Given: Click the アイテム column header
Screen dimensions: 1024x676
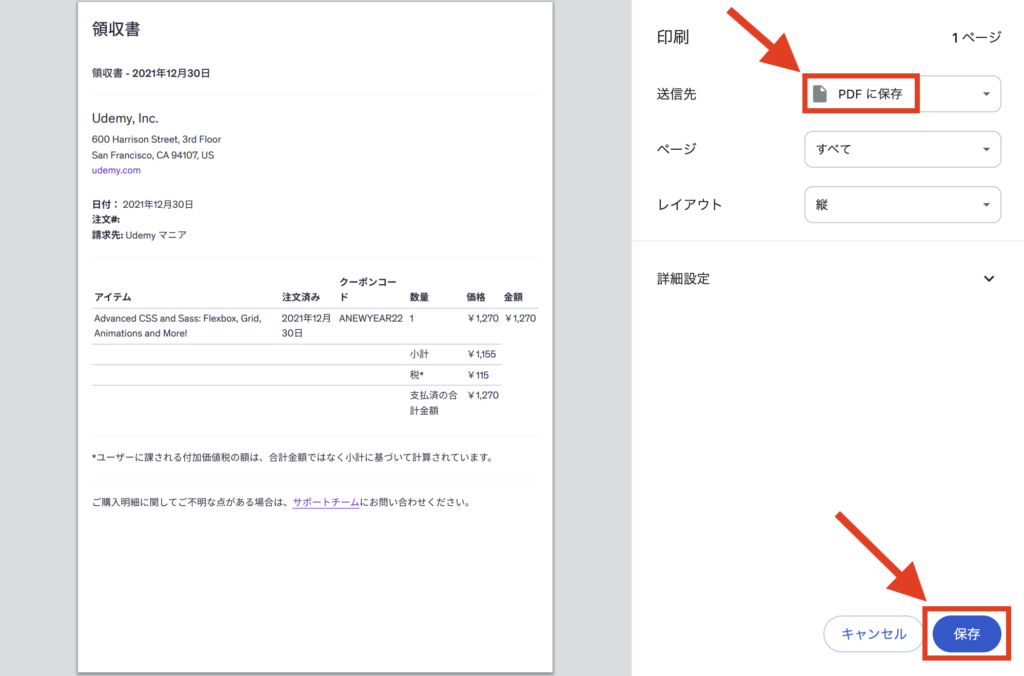Looking at the screenshot, I should coord(113,297).
